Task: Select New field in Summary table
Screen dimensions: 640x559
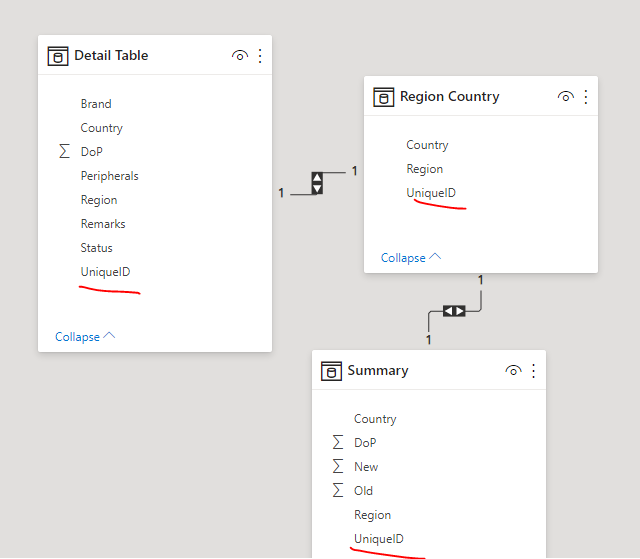Action: (x=366, y=467)
